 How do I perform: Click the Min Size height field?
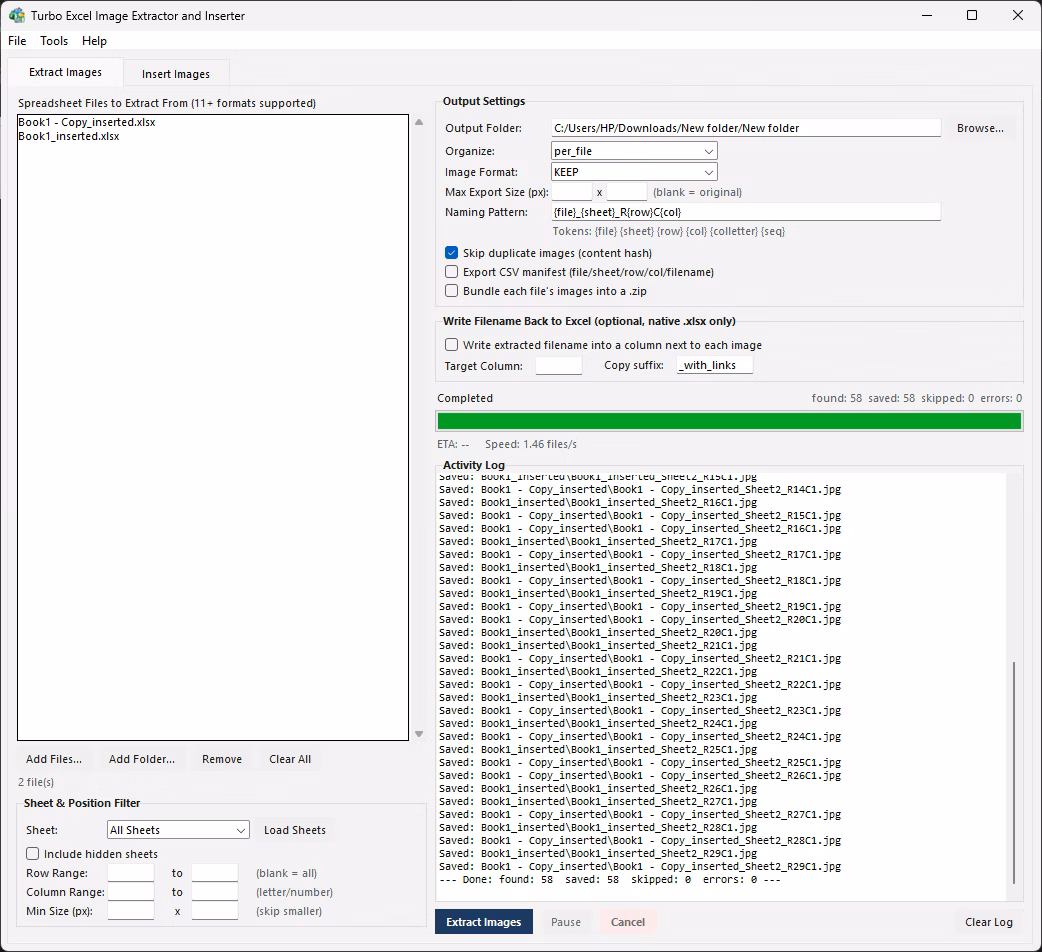click(215, 911)
